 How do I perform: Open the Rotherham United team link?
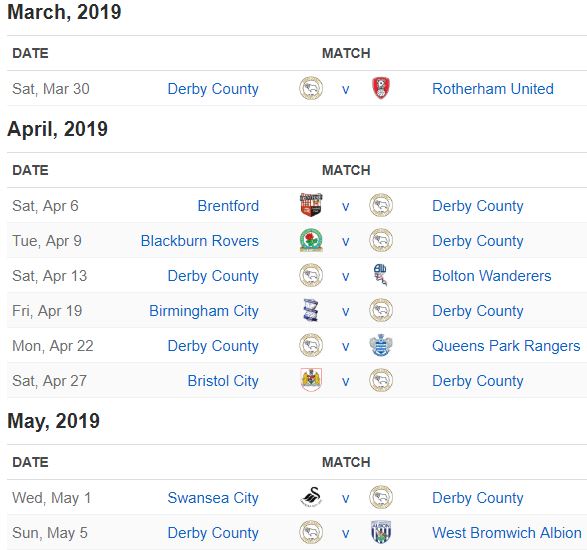click(493, 89)
